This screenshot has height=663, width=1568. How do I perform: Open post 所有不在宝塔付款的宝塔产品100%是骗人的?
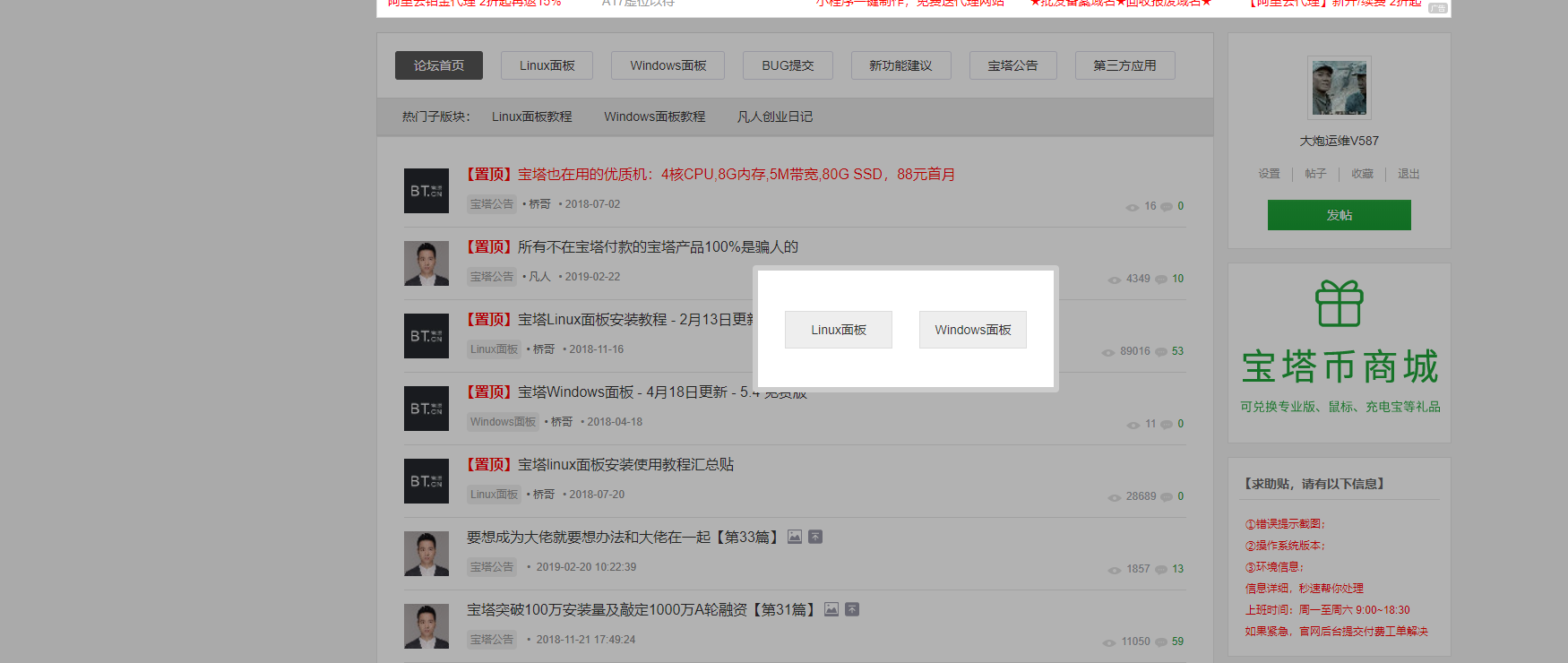click(x=632, y=246)
